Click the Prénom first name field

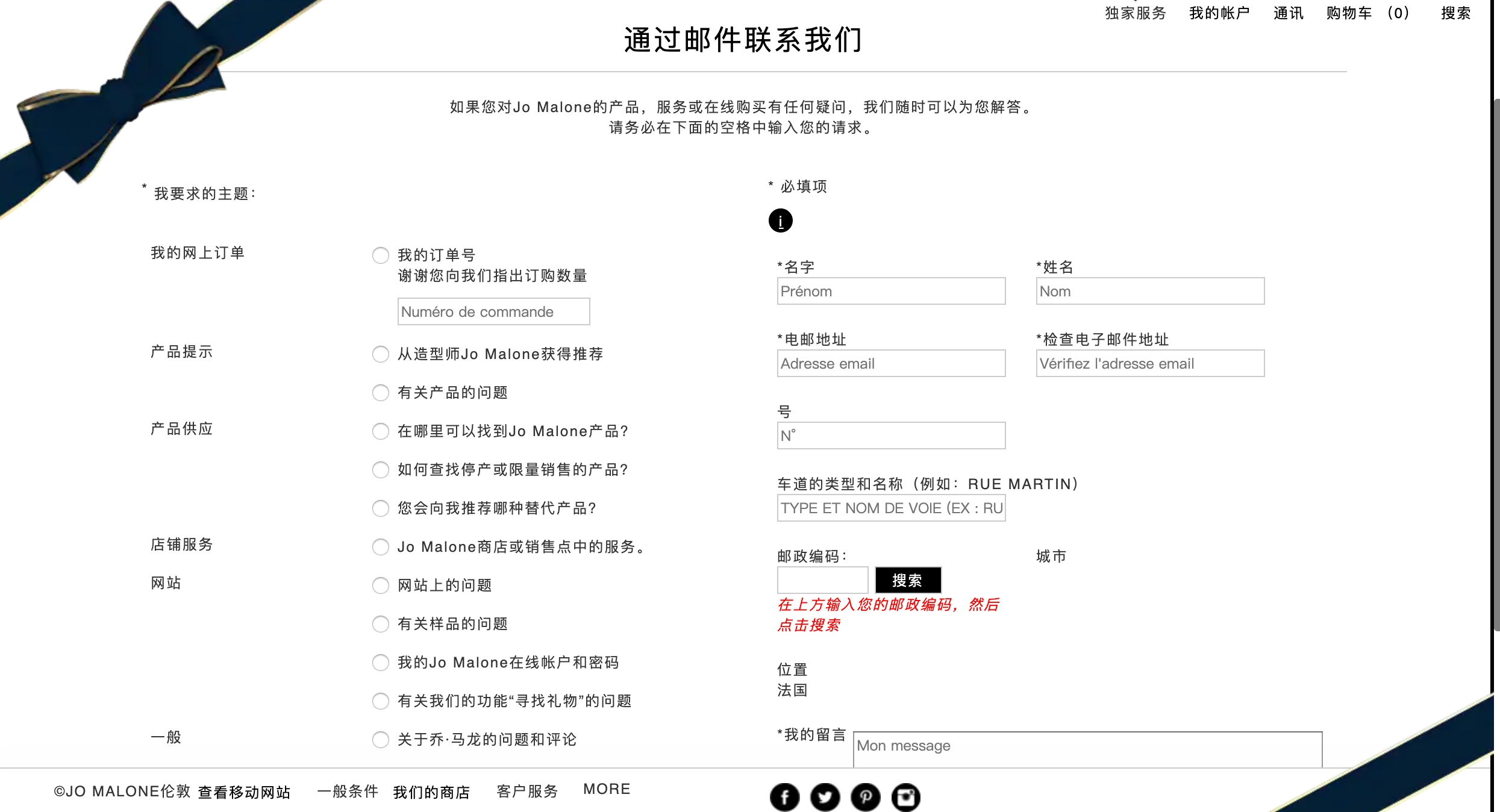(x=891, y=291)
